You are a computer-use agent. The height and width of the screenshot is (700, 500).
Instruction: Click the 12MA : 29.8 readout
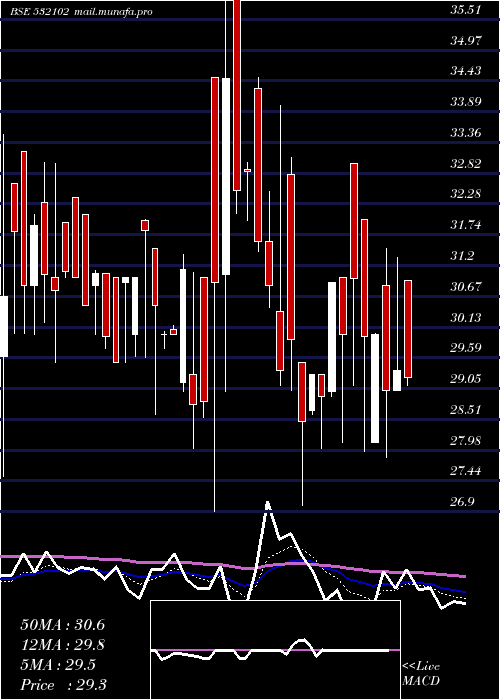point(62,645)
